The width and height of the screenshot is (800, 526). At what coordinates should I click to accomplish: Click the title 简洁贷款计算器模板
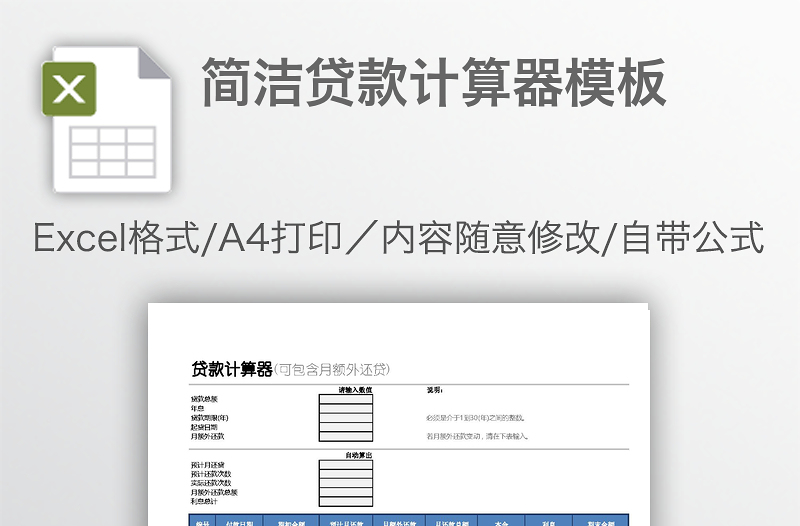[434, 82]
